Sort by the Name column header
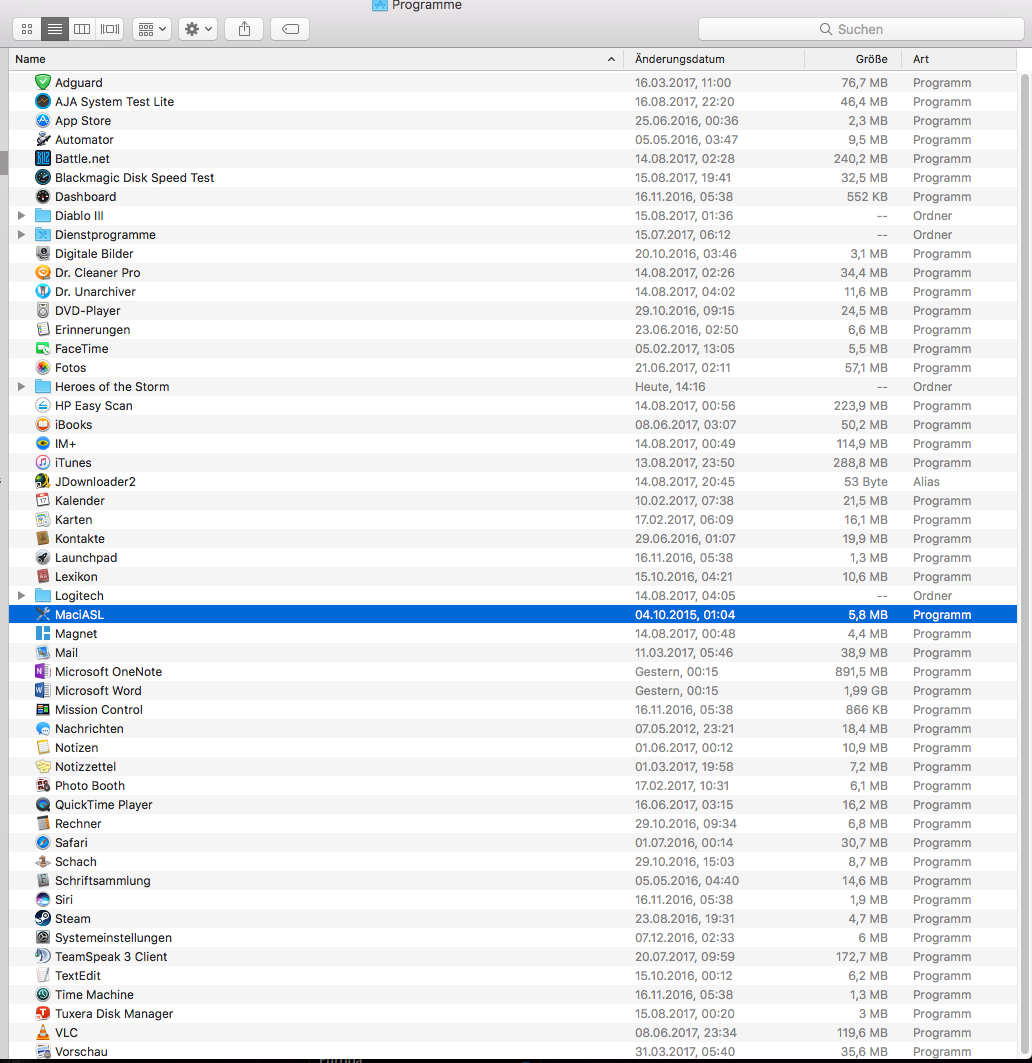The height and width of the screenshot is (1063, 1032). [x=316, y=59]
